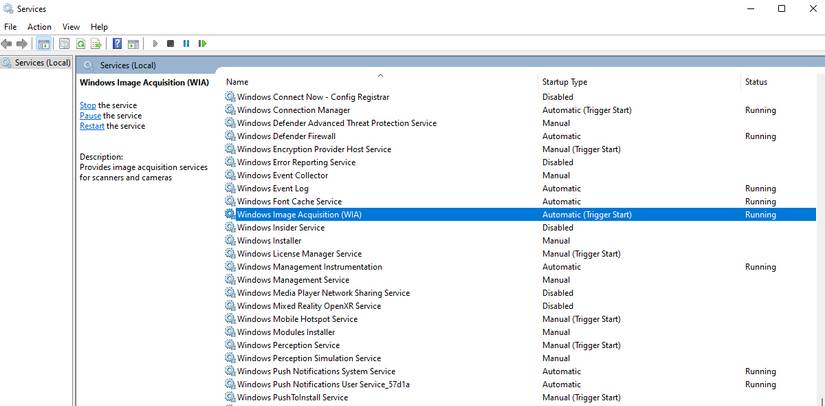
Task: Click the Pause the service link
Action: (x=90, y=116)
